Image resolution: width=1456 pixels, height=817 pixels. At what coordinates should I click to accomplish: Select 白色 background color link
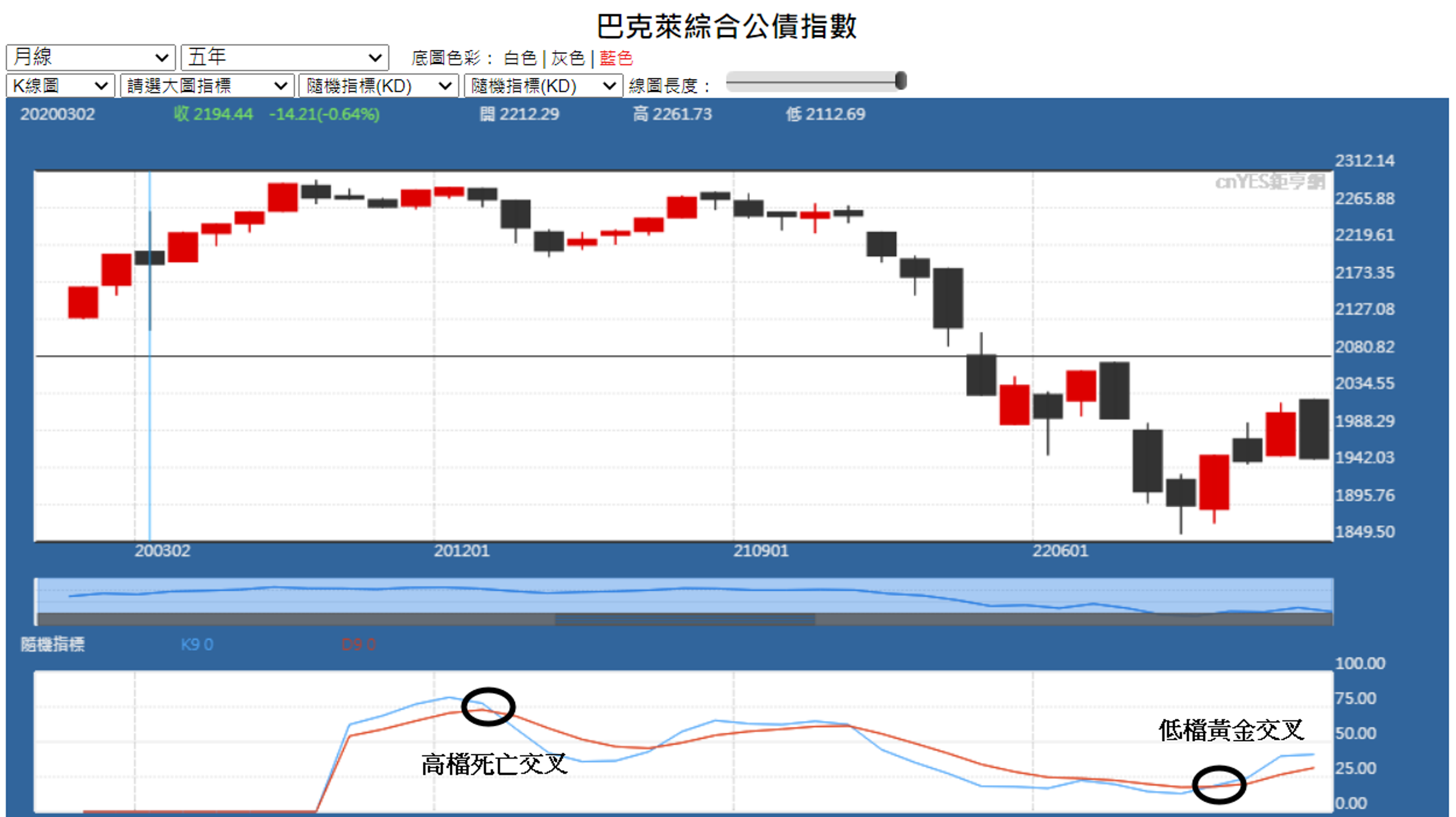[520, 58]
